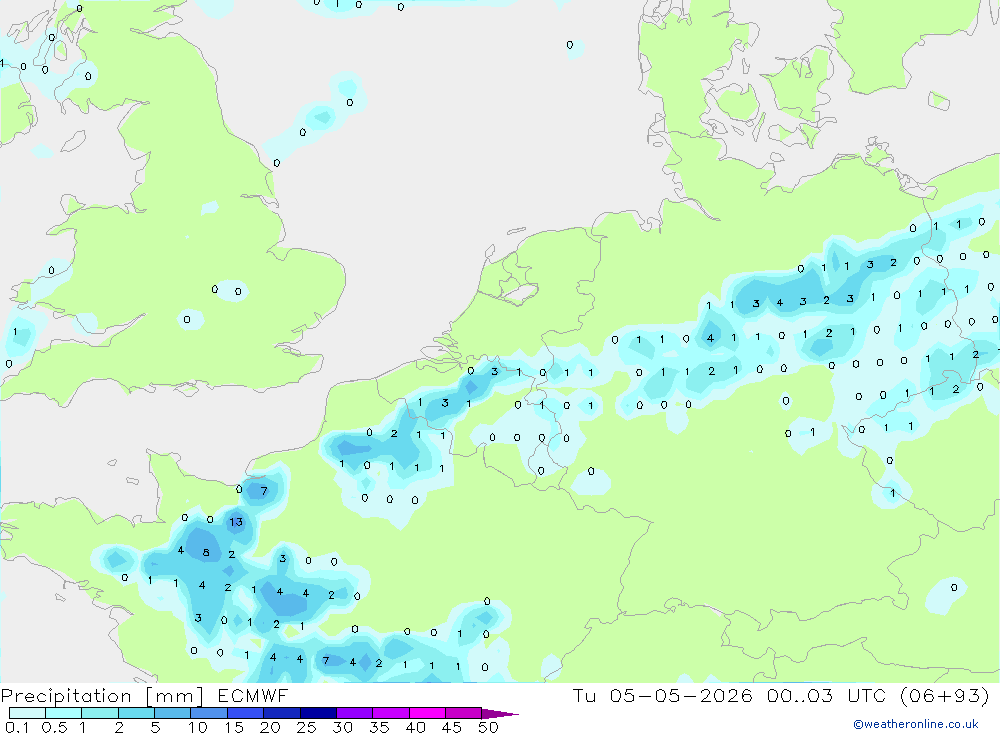This screenshot has width=1000, height=733.
Task: Click the 2–5 mm legend color swatch
Action: pyautogui.click(x=136, y=713)
